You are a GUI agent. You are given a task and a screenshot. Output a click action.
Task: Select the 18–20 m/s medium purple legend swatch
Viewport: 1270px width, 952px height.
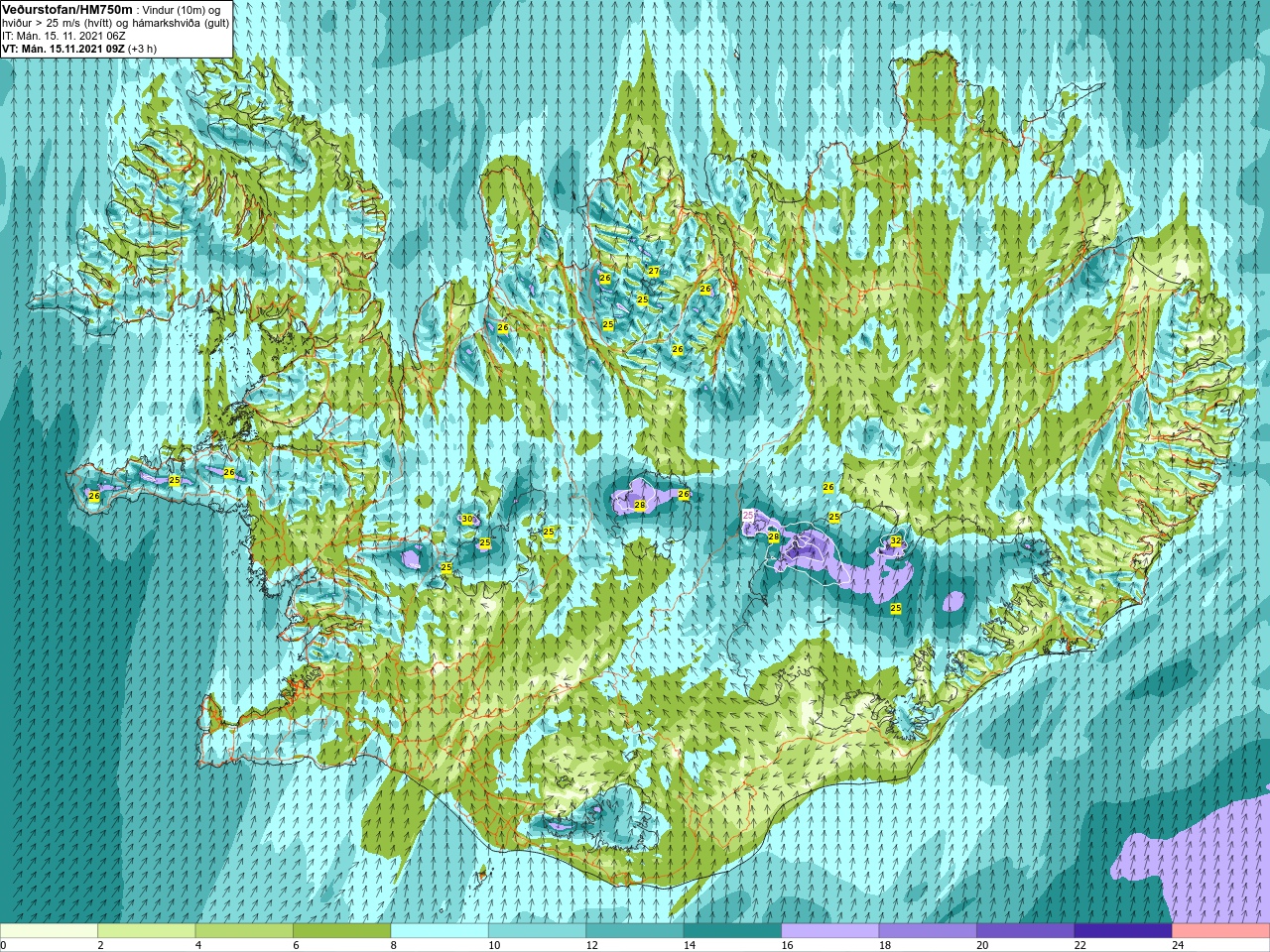[929, 931]
